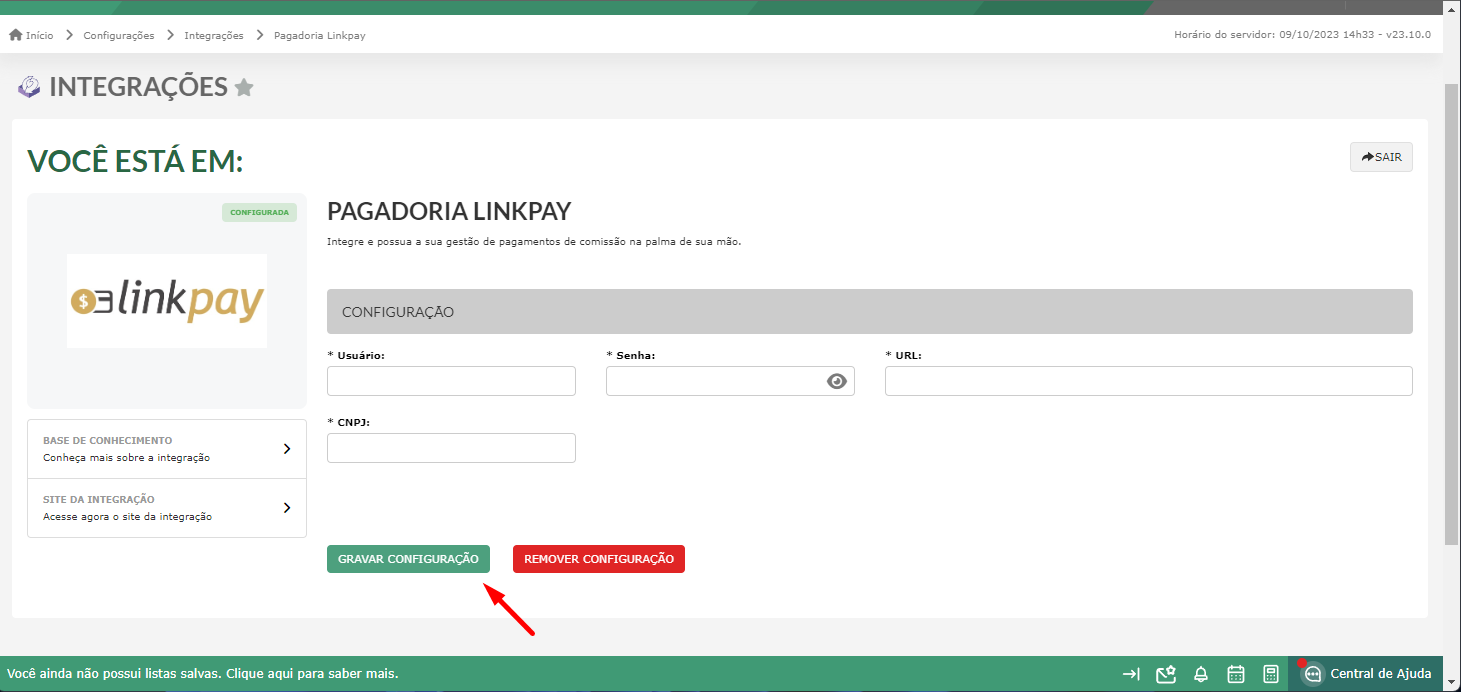Navigate to Integrações breadcrumb
Screen dimensions: 1461x692
[x=214, y=35]
